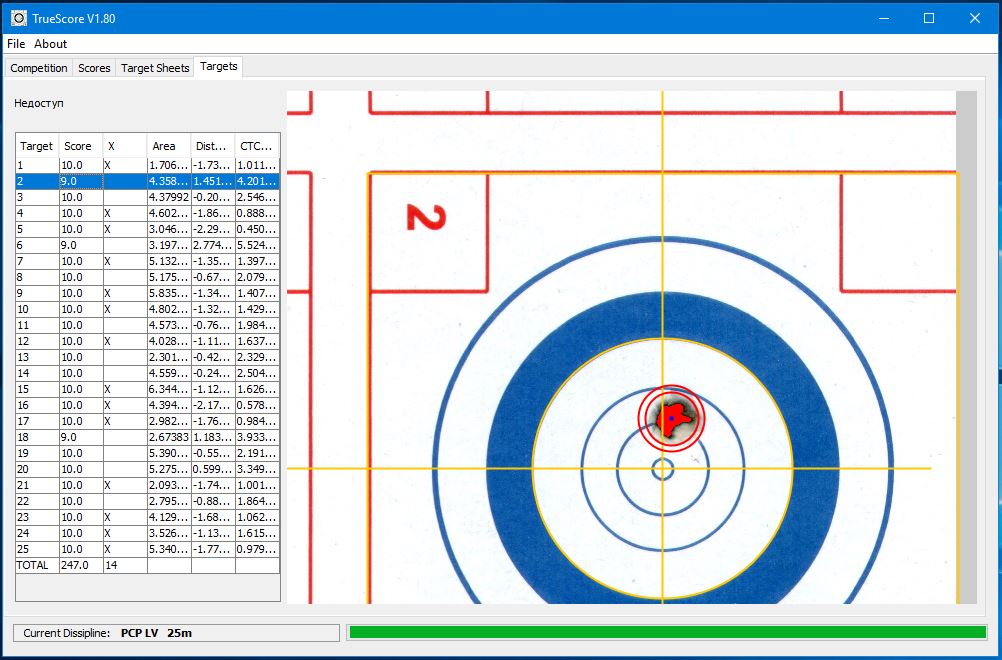The image size is (1002, 660).
Task: Click the green progress bar
Action: pos(666,632)
